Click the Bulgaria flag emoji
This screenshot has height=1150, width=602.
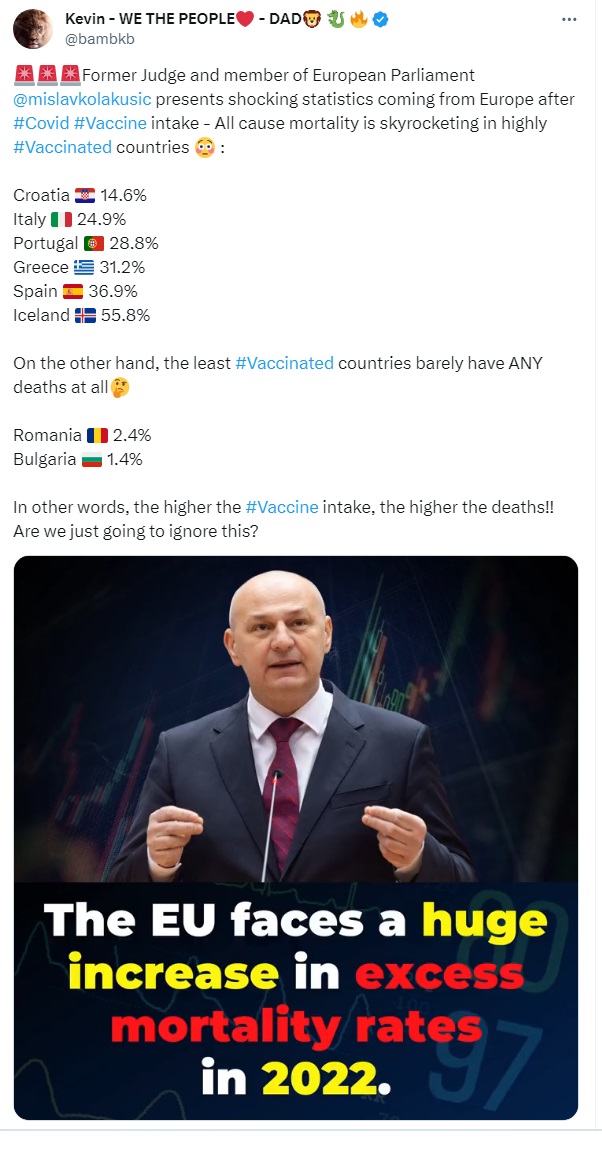[x=91, y=459]
